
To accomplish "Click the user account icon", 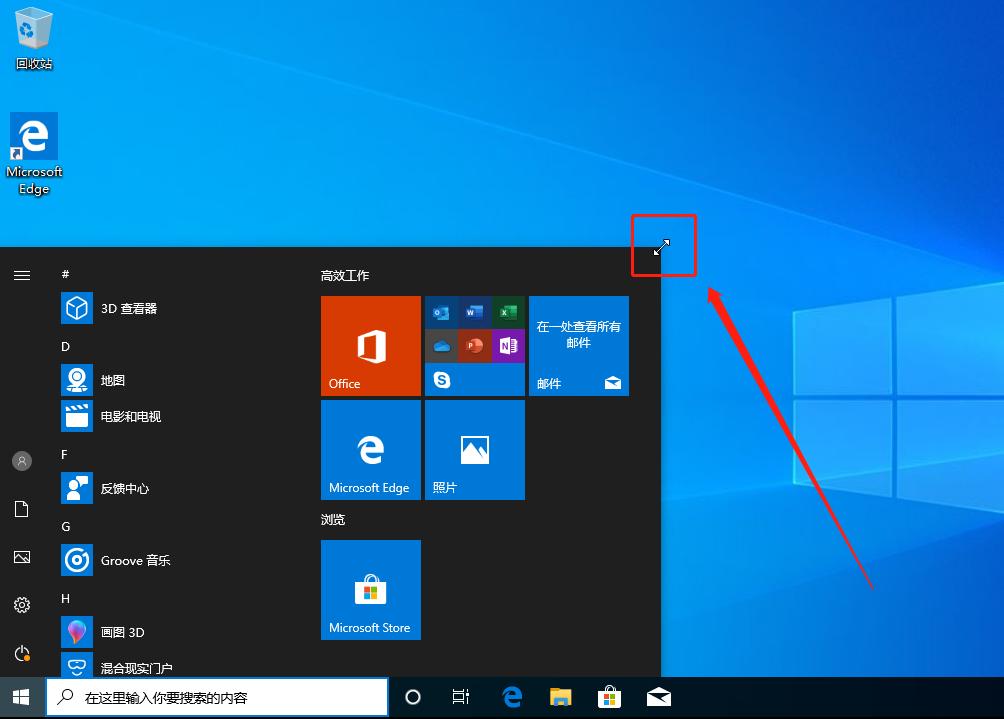I will point(22,461).
